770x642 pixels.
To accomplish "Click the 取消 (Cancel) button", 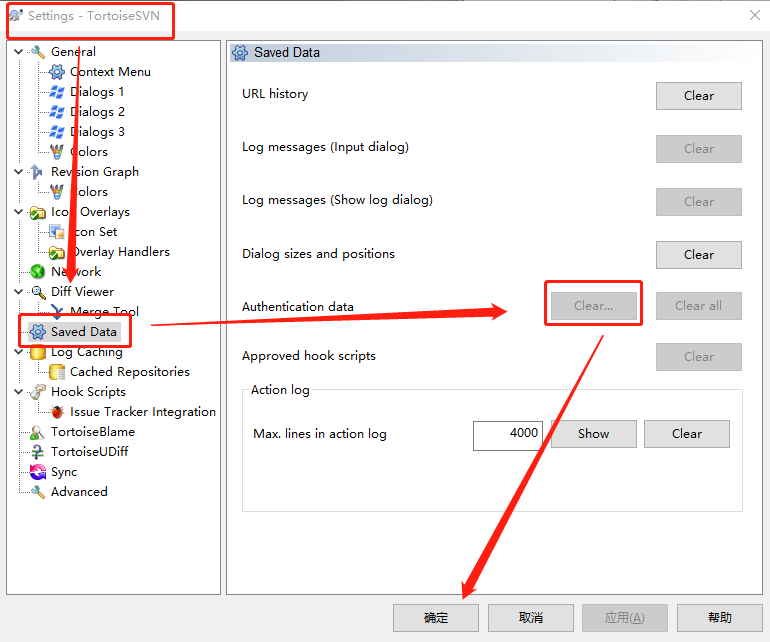I will [x=530, y=618].
